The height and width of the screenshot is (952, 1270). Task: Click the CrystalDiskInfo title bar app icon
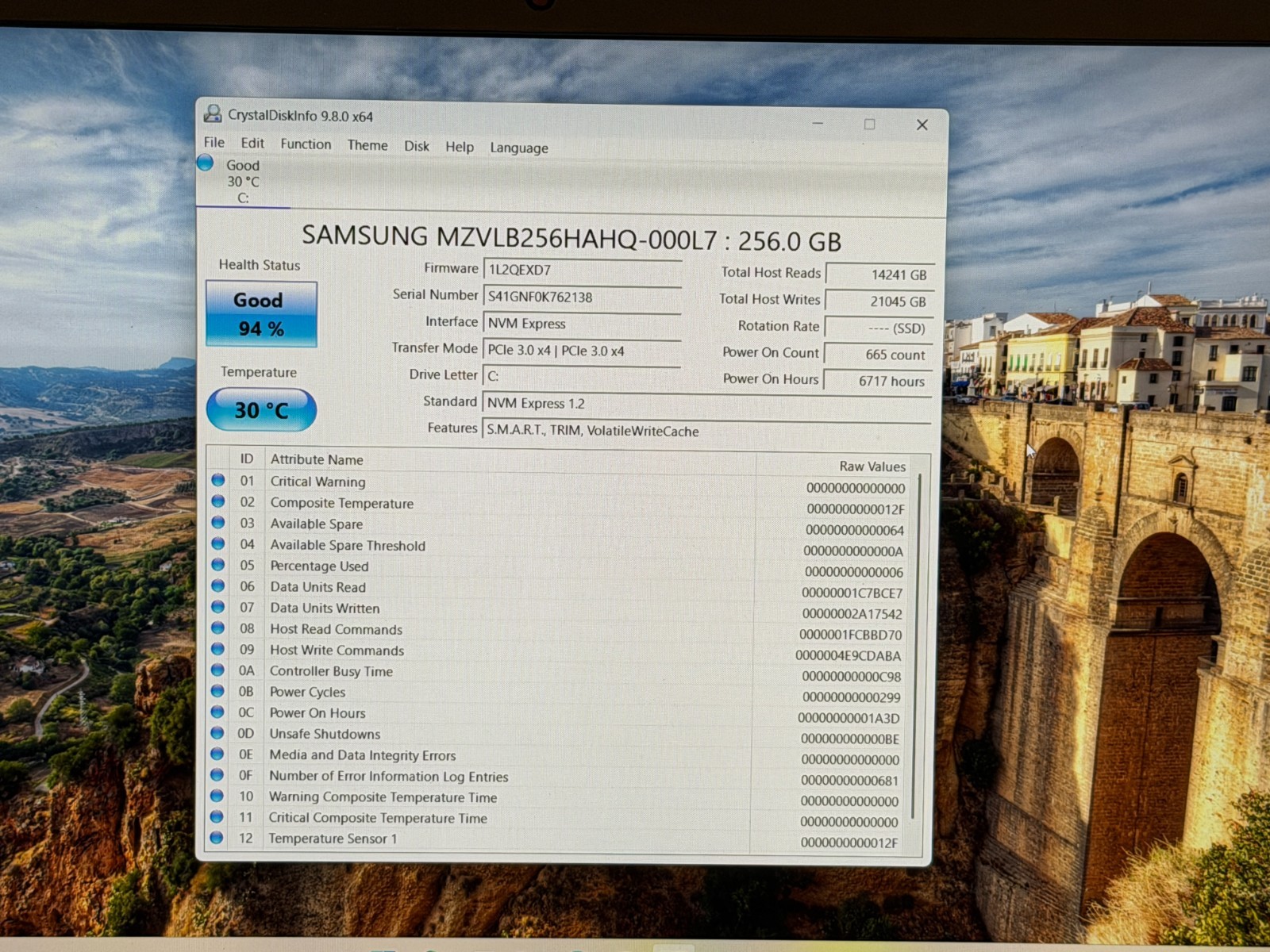click(213, 113)
